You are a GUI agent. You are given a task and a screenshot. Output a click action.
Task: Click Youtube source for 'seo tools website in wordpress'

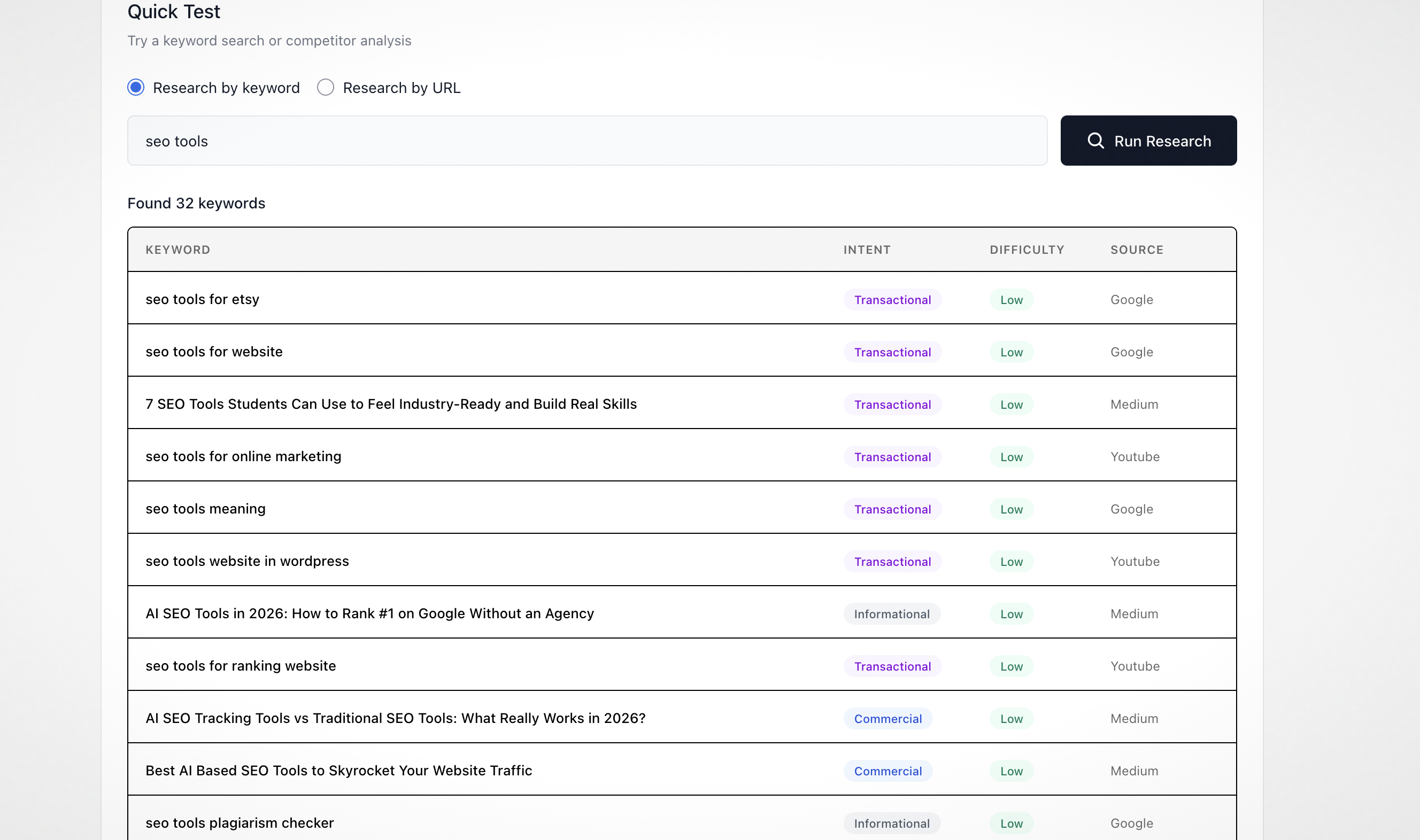pos(1135,561)
